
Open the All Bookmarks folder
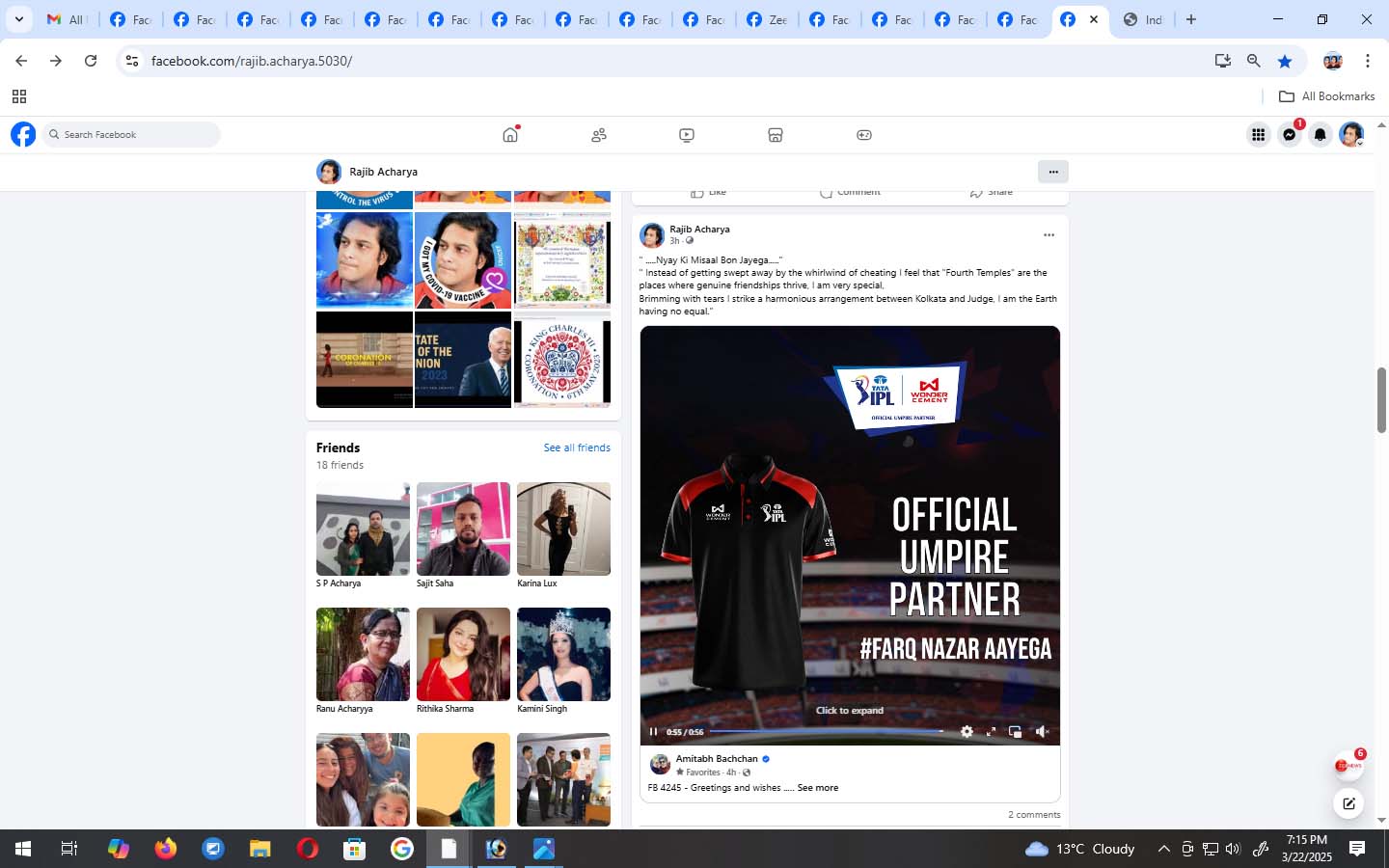click(1326, 96)
